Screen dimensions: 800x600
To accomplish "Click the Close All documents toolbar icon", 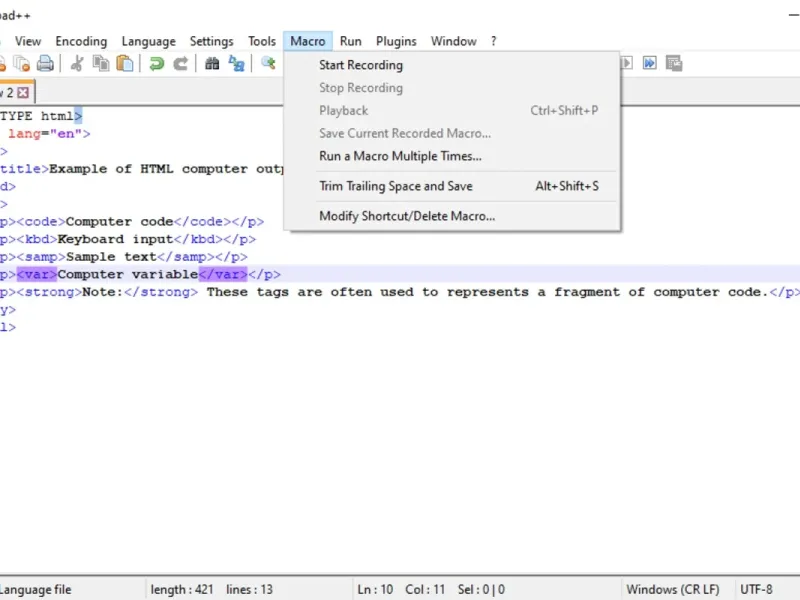I will click(21, 64).
